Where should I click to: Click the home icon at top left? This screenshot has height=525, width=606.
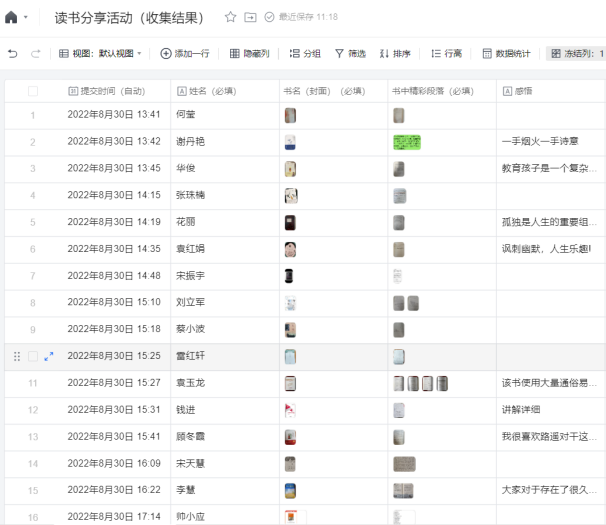point(11,18)
